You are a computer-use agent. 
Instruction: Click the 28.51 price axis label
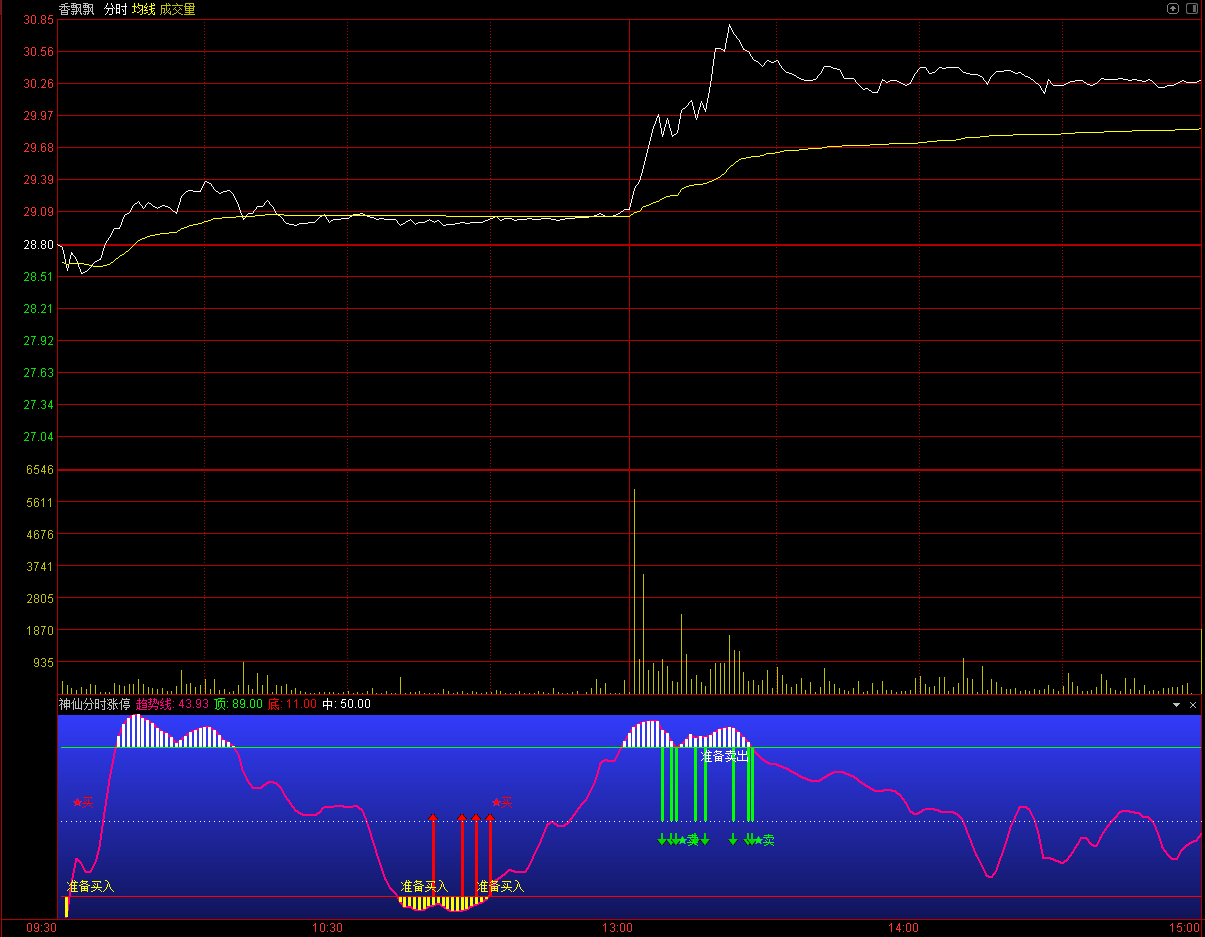[38, 277]
